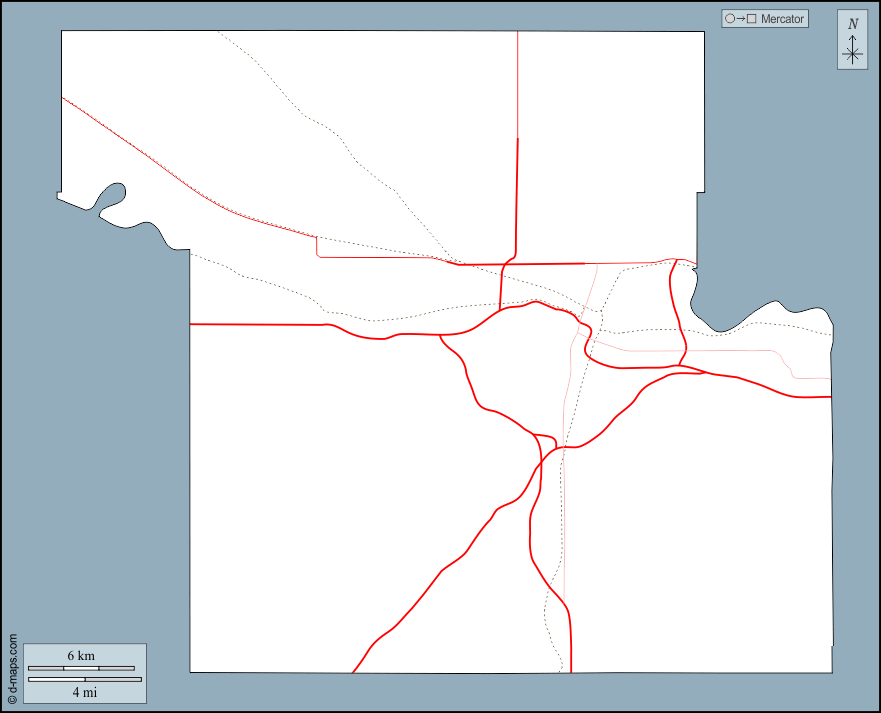Open the d-maps.com copyright link

click(12, 670)
